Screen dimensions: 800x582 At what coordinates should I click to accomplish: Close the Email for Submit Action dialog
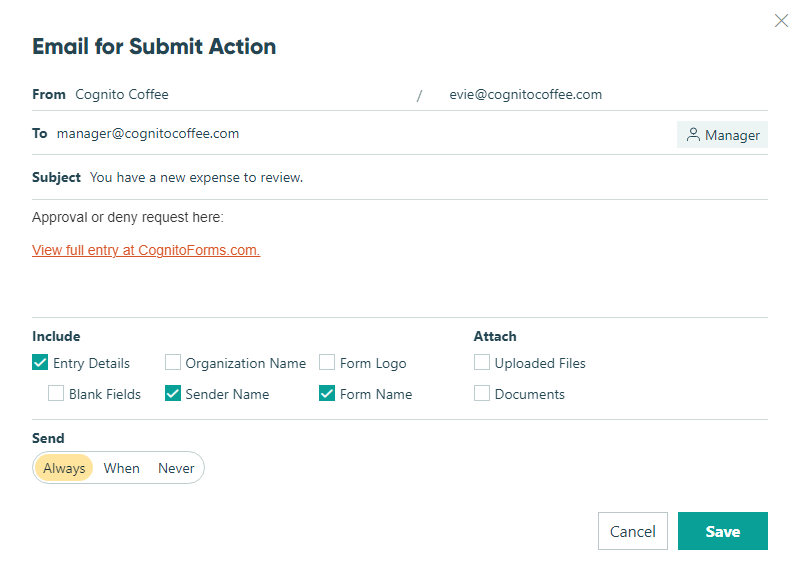[781, 20]
